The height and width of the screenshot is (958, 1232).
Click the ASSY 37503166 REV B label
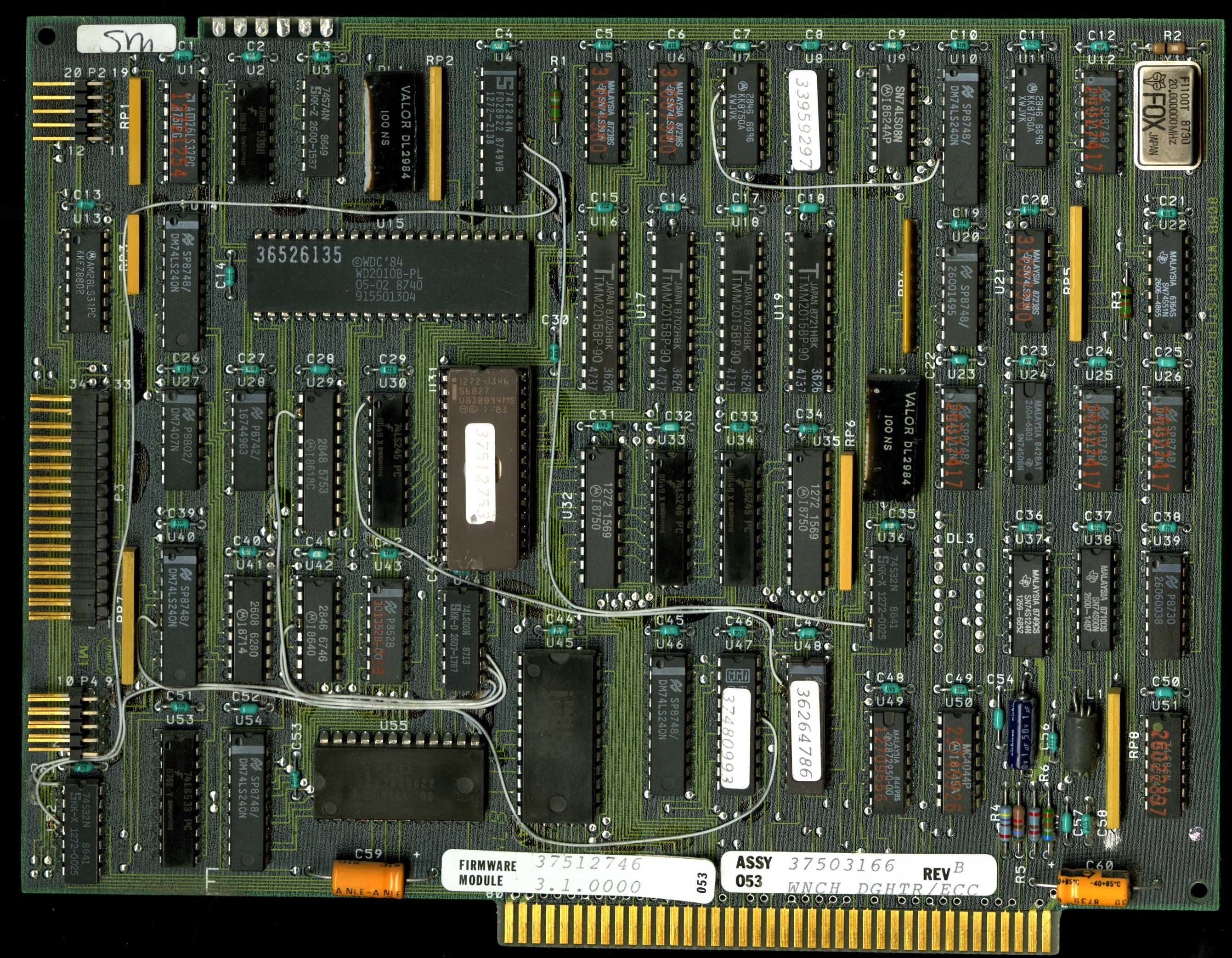858,873
